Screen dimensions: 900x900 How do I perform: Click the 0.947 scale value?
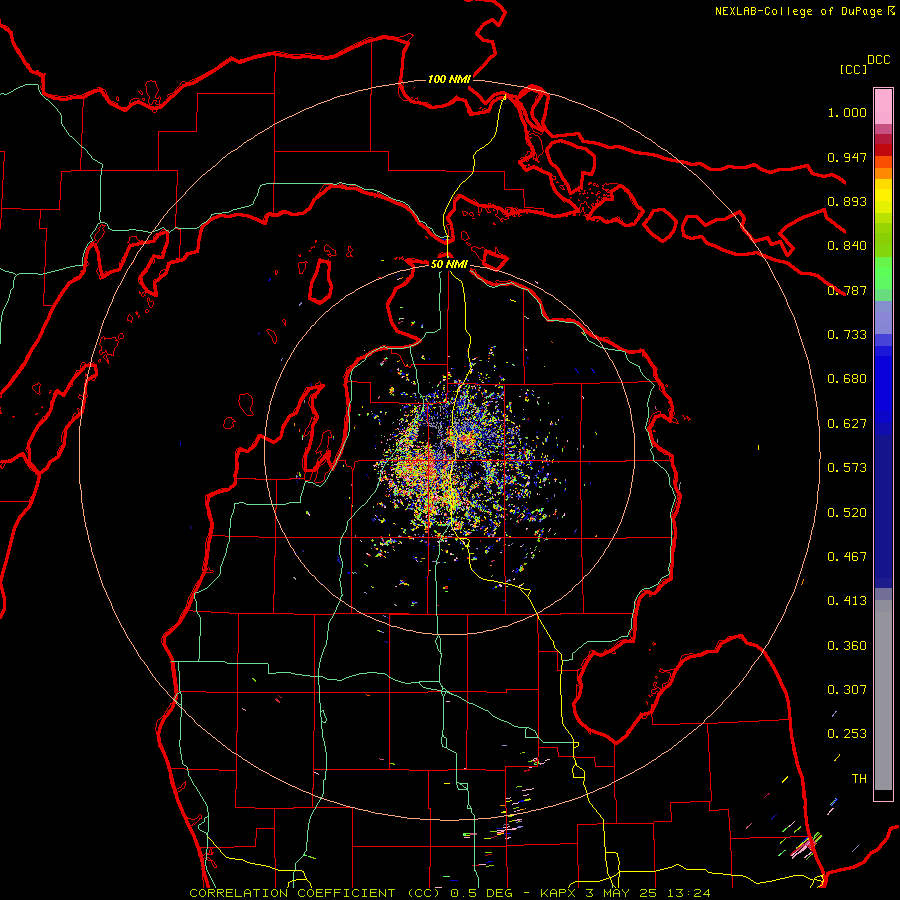coord(847,157)
